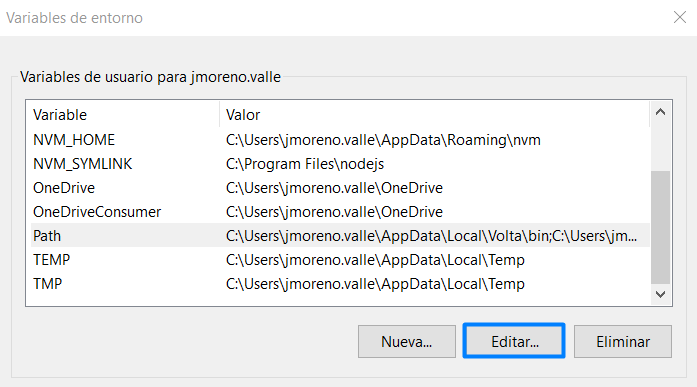
Task: Click the vertical scrollbar thumb in list
Action: pos(661,227)
